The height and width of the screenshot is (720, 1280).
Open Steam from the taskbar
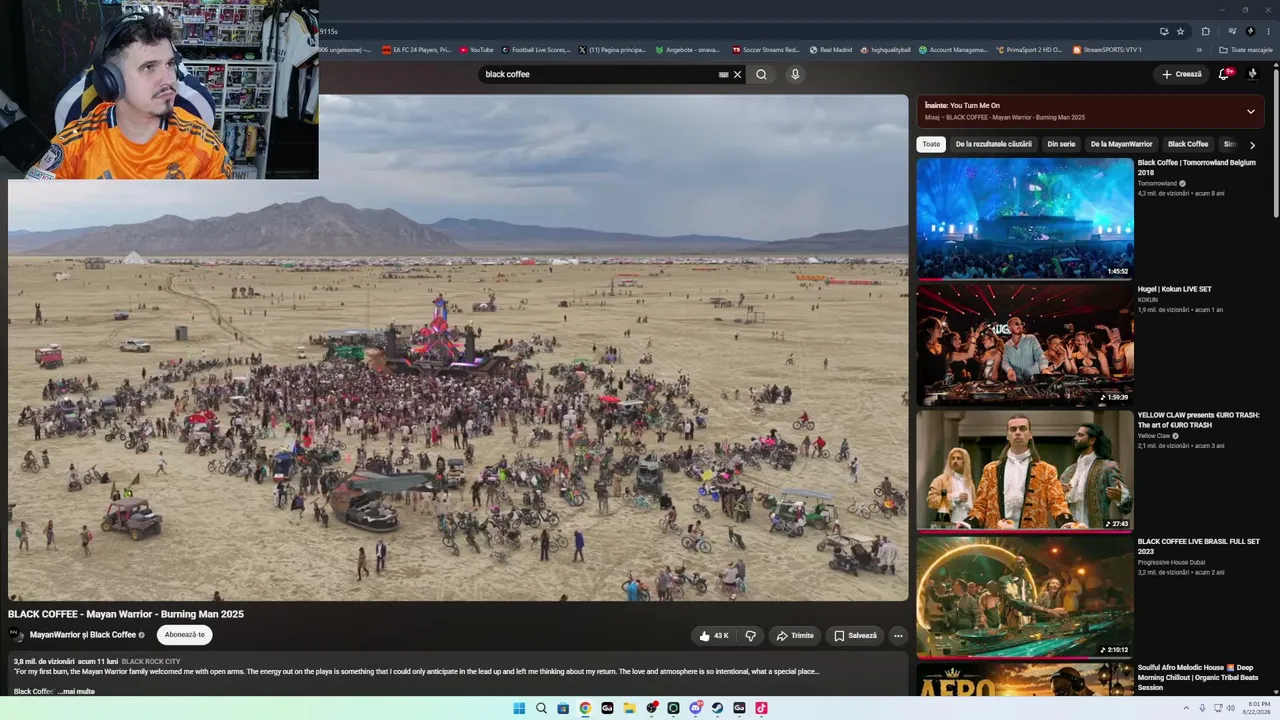717,708
